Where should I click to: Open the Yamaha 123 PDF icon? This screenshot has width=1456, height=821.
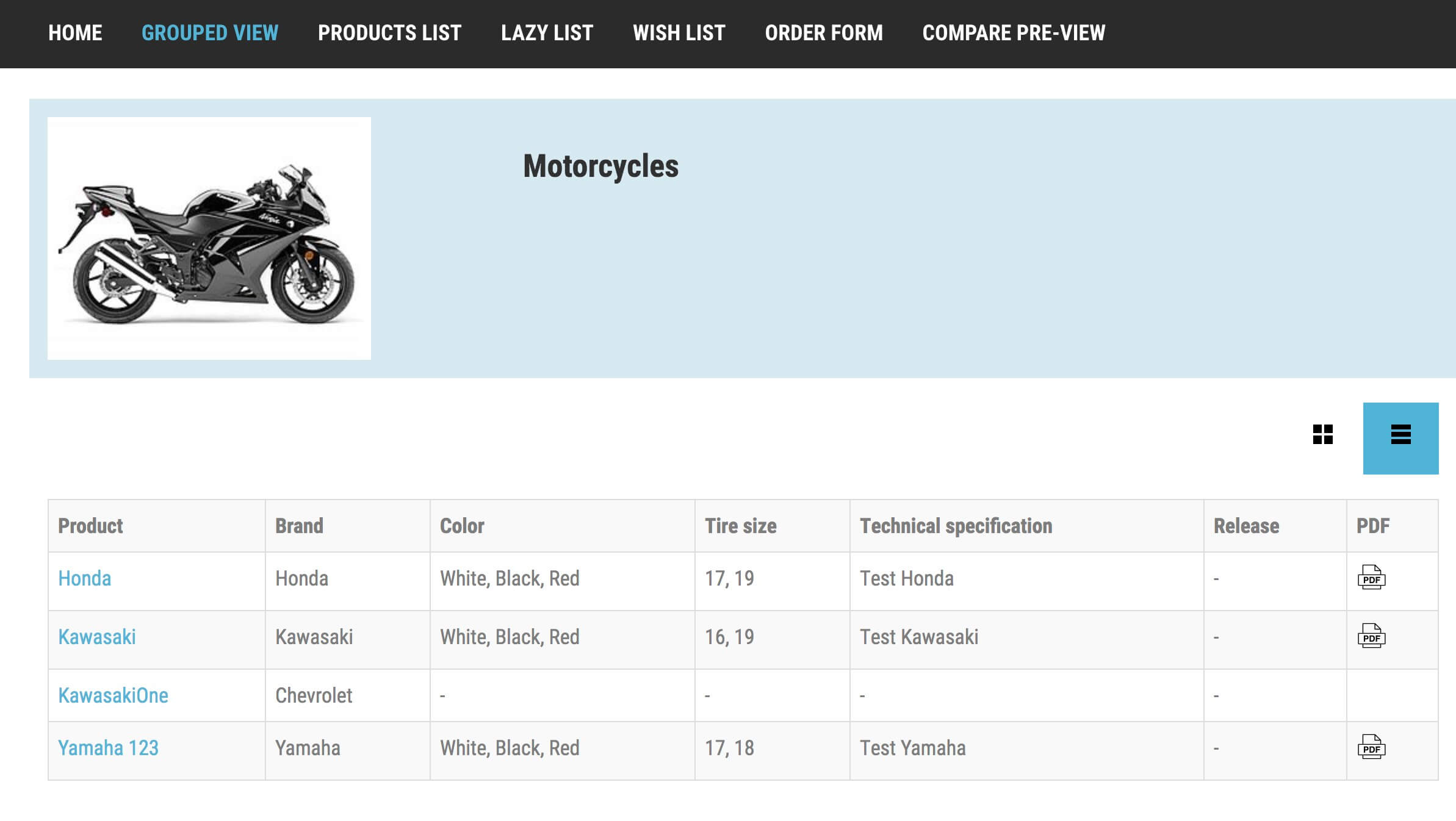point(1371,747)
